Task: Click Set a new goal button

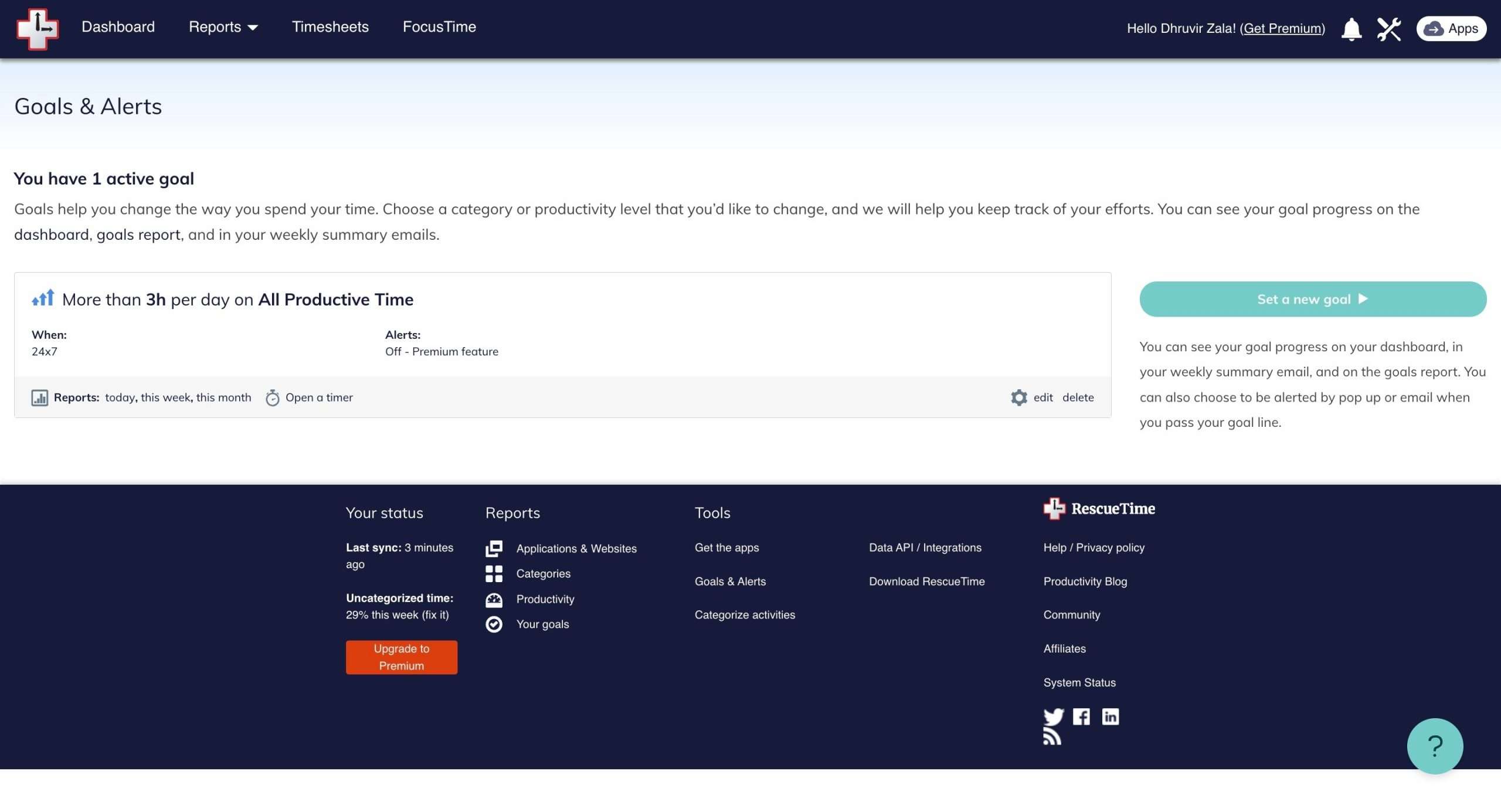Action: pos(1313,299)
